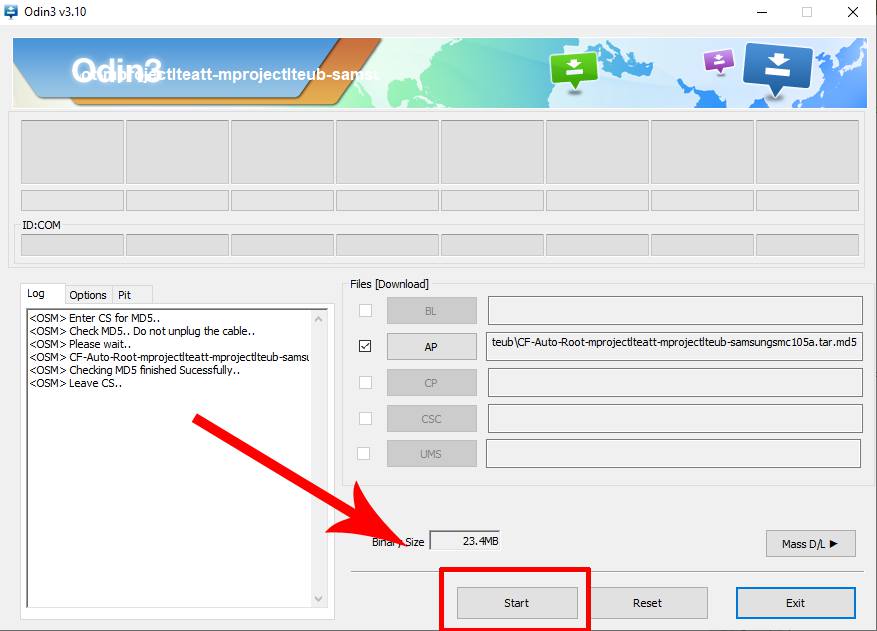Enable the BL file checkbox
Viewport: 877px width, 631px height.
(365, 310)
